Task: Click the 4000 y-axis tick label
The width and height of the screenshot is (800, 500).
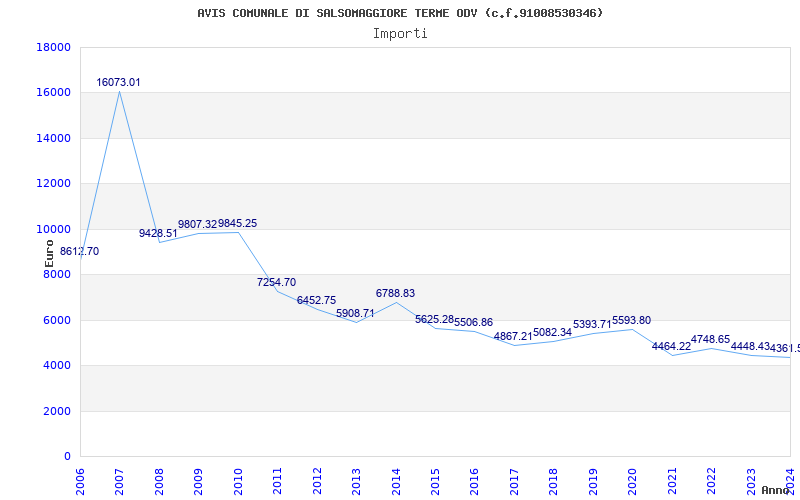Action: 57,366
